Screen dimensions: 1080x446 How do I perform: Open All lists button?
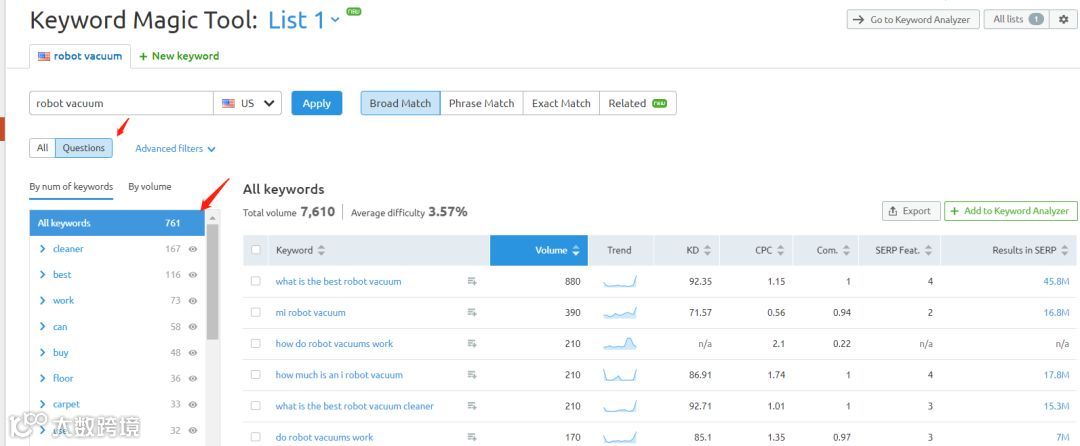pos(1017,19)
